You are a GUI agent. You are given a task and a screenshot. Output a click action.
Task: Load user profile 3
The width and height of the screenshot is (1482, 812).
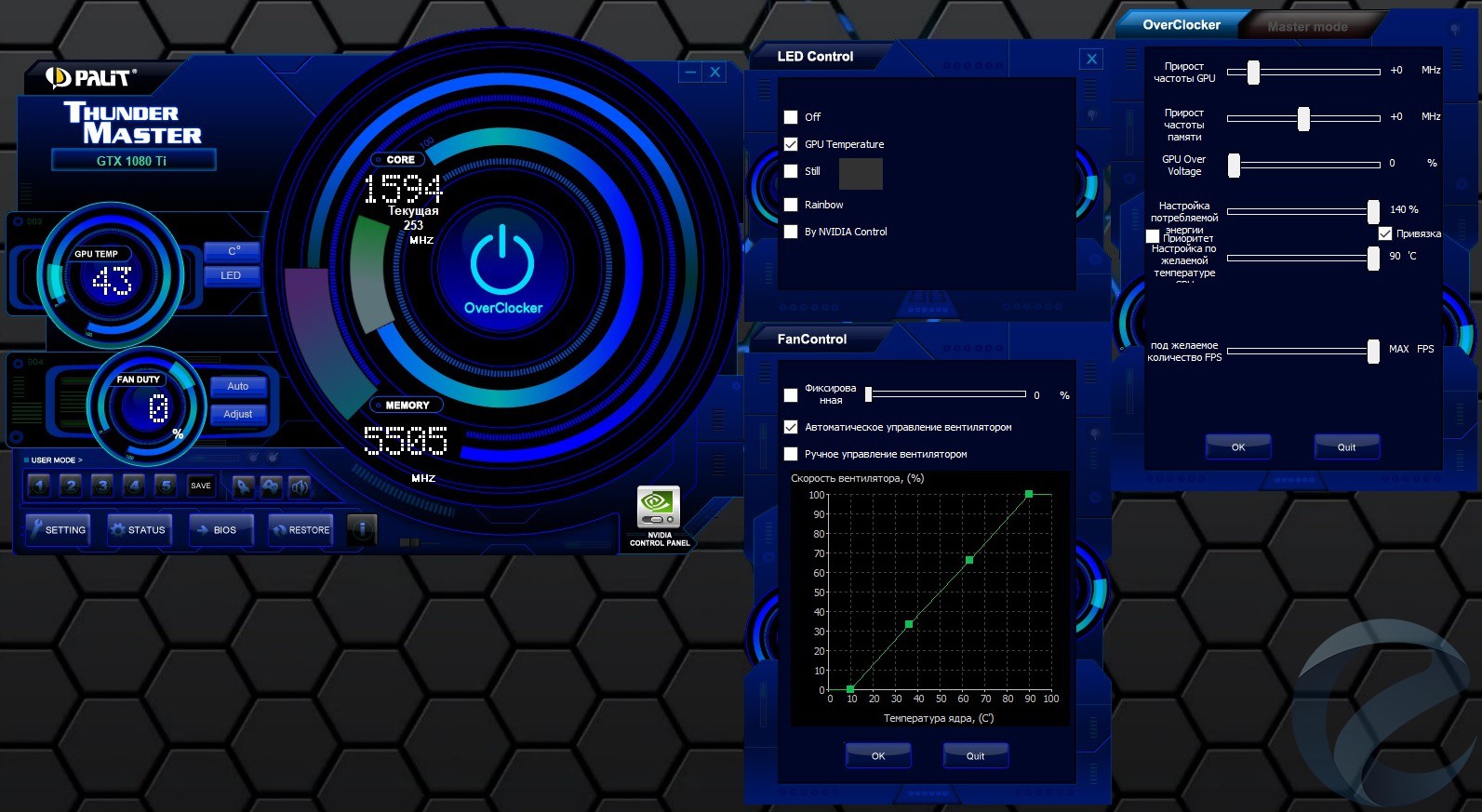(102, 486)
